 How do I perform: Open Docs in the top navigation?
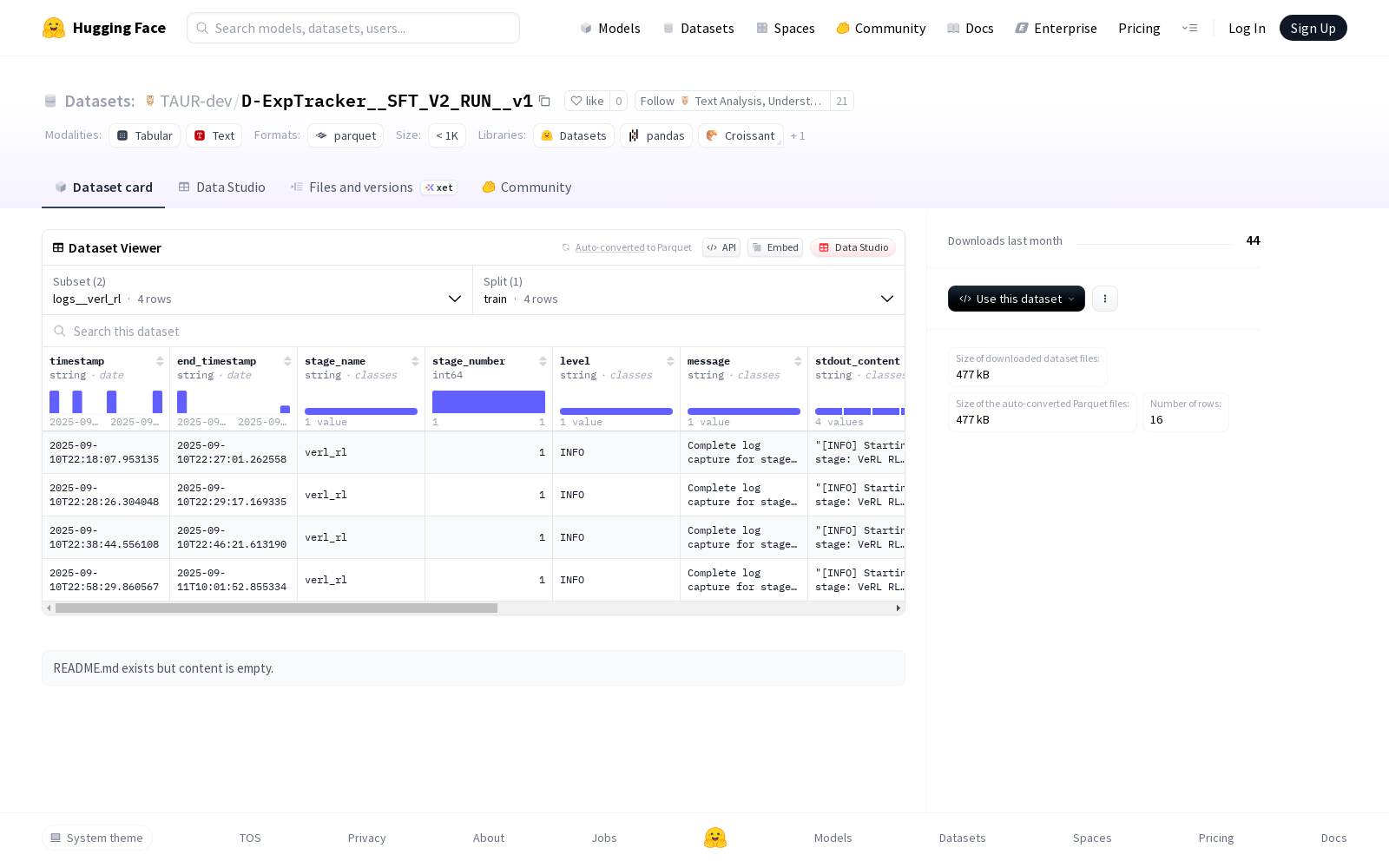(x=971, y=28)
